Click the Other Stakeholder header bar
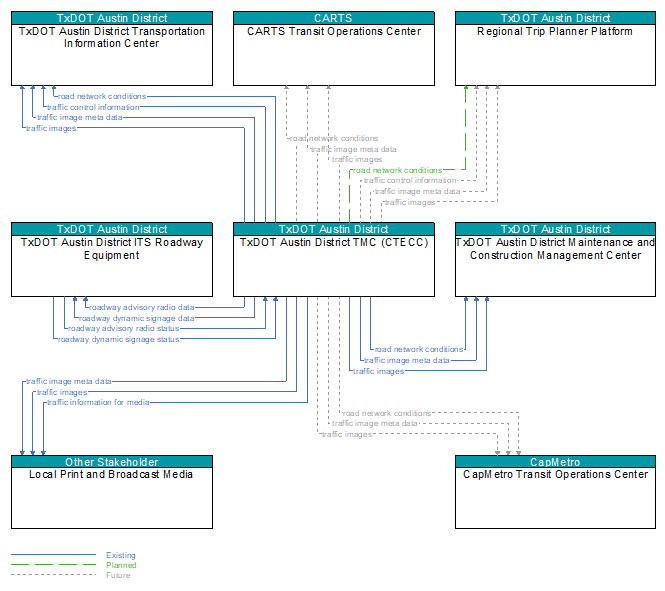The height and width of the screenshot is (591, 665). 112,462
